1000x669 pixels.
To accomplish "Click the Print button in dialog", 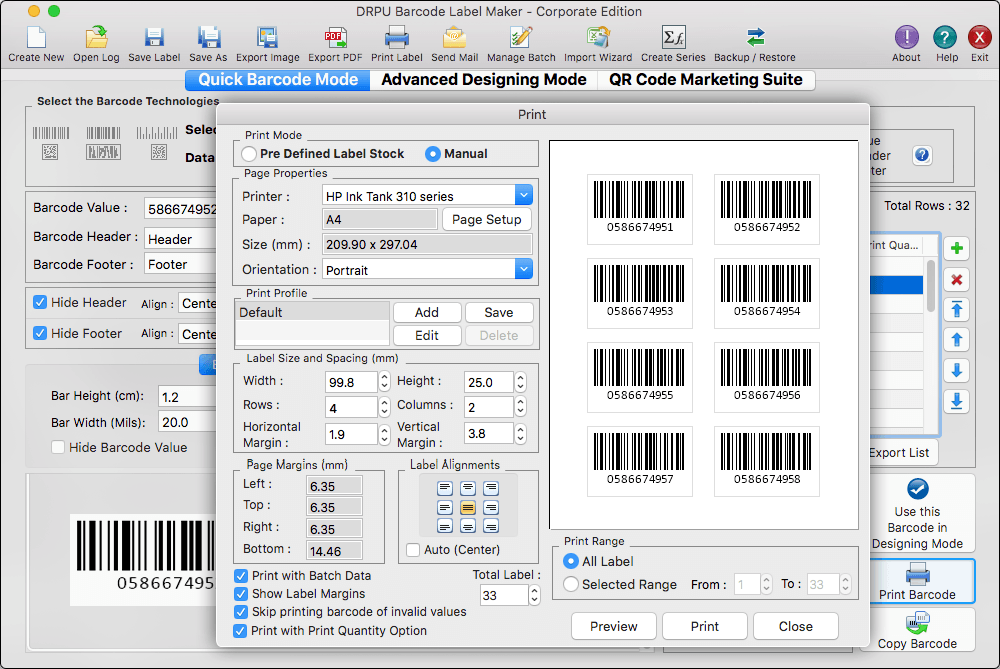I will [705, 626].
